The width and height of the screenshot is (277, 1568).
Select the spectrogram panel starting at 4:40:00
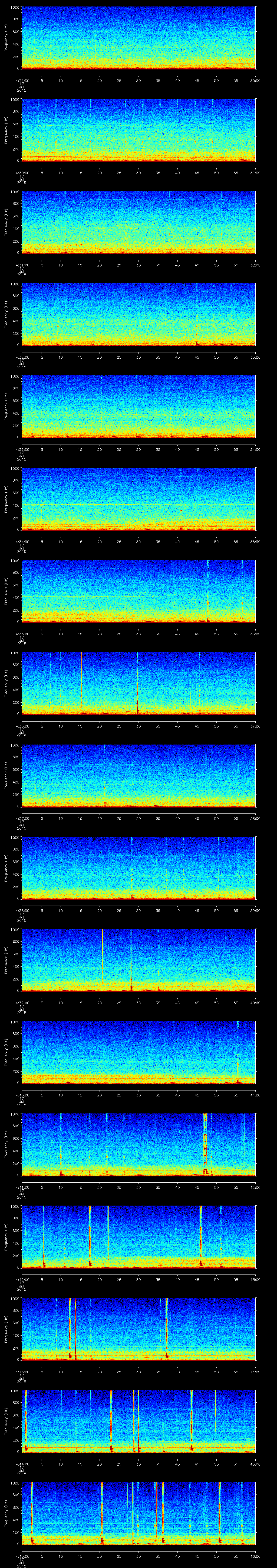click(138, 1052)
